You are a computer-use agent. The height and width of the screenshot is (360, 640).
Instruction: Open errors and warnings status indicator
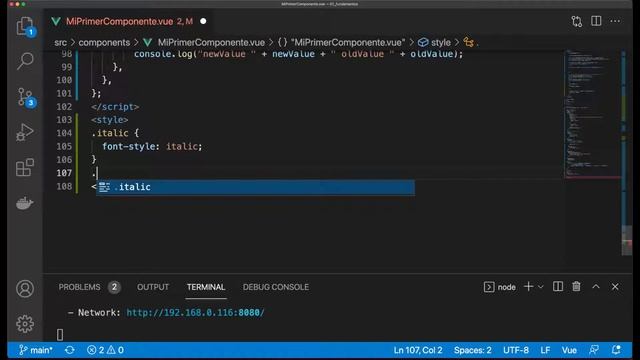coord(105,350)
